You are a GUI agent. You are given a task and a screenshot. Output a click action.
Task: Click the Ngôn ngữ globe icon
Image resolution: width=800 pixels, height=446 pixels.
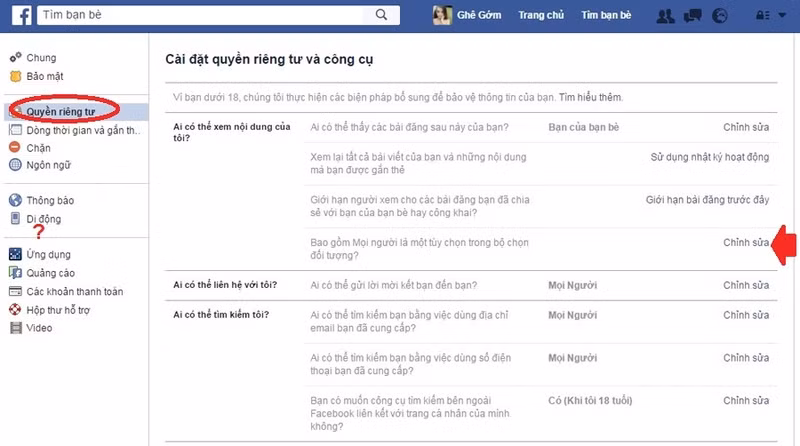click(15, 165)
